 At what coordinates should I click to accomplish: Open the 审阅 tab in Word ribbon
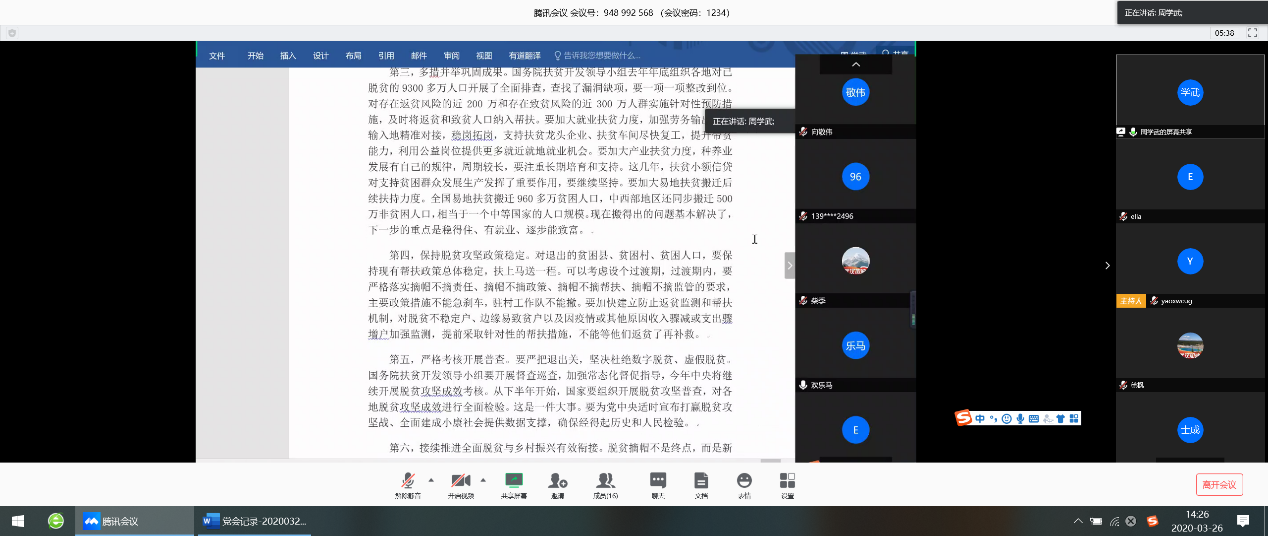(x=451, y=56)
